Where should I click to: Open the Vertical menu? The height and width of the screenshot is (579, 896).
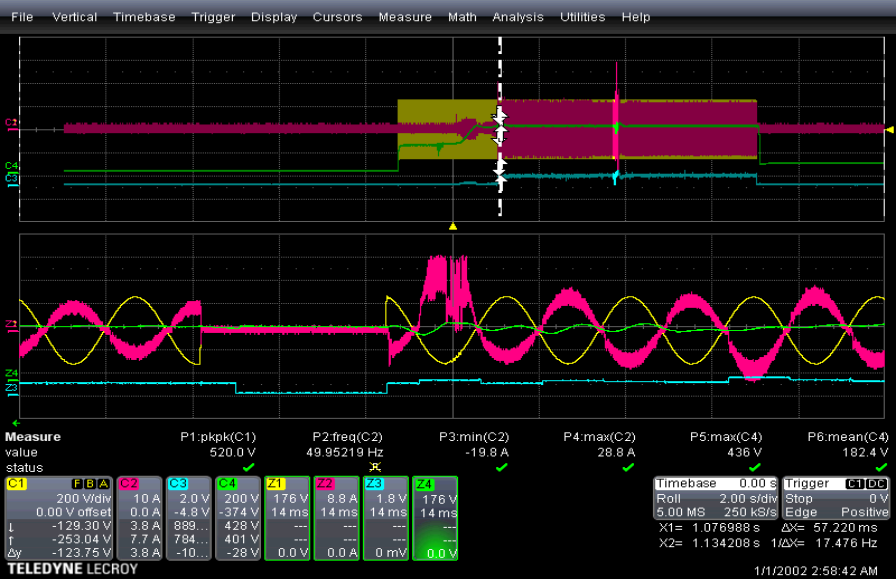pos(75,17)
